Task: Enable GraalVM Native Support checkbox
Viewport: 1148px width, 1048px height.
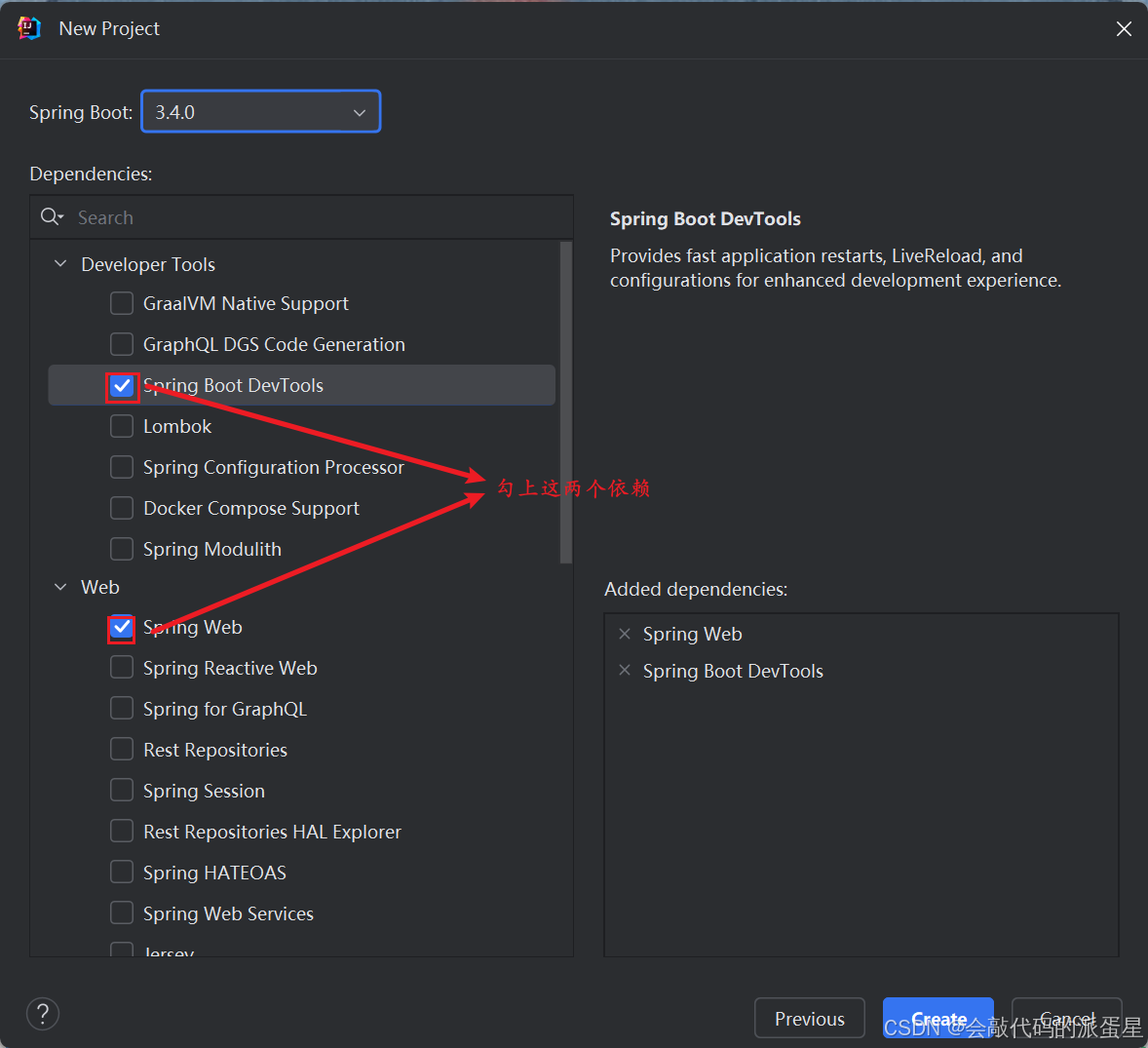Action: [122, 303]
